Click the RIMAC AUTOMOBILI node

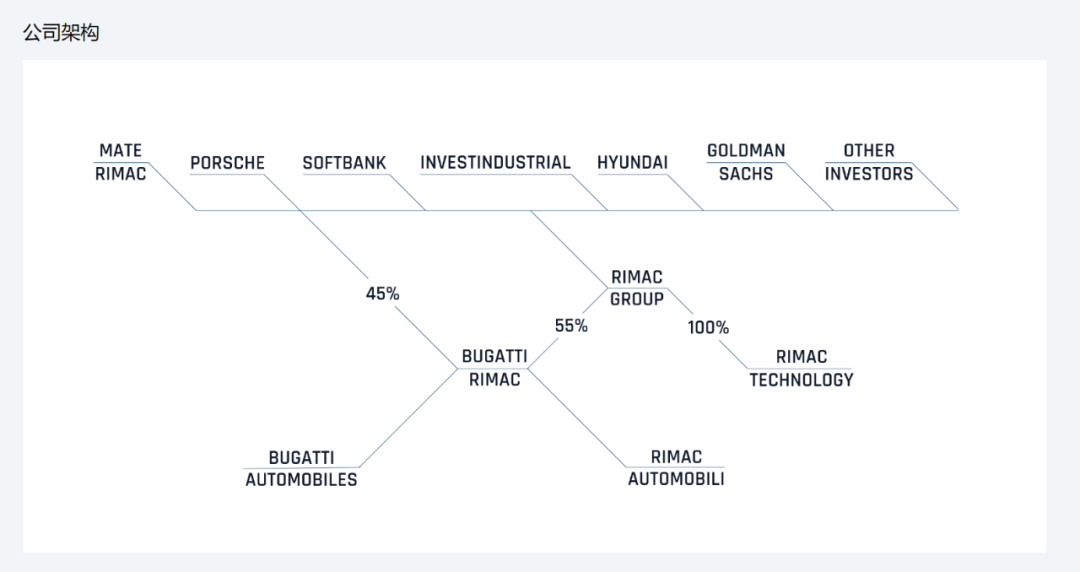676,467
